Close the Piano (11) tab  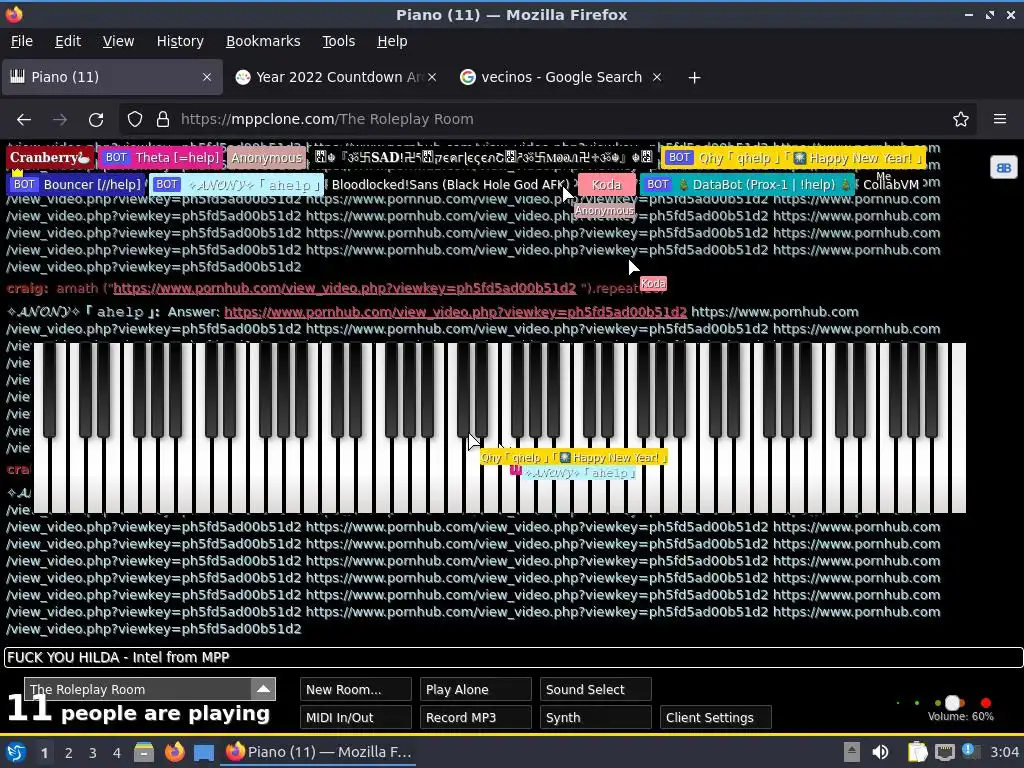(206, 77)
